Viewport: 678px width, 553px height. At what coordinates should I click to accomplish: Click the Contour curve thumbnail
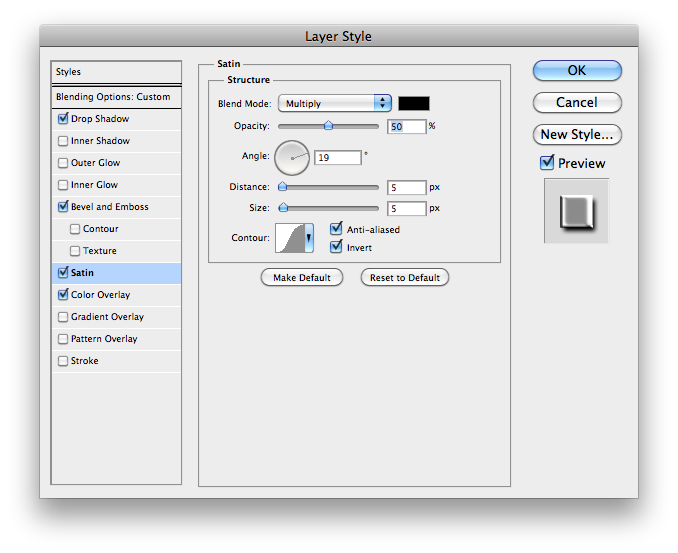[x=290, y=238]
